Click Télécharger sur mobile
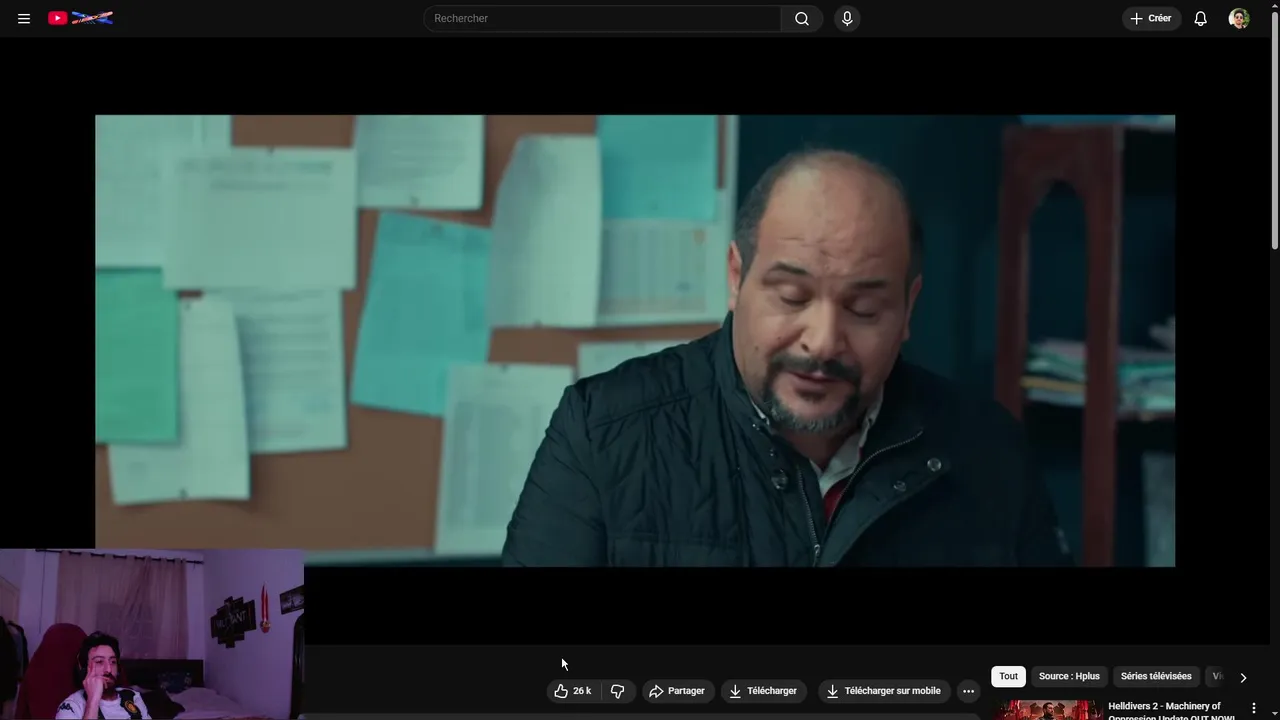This screenshot has width=1280, height=720. (884, 691)
